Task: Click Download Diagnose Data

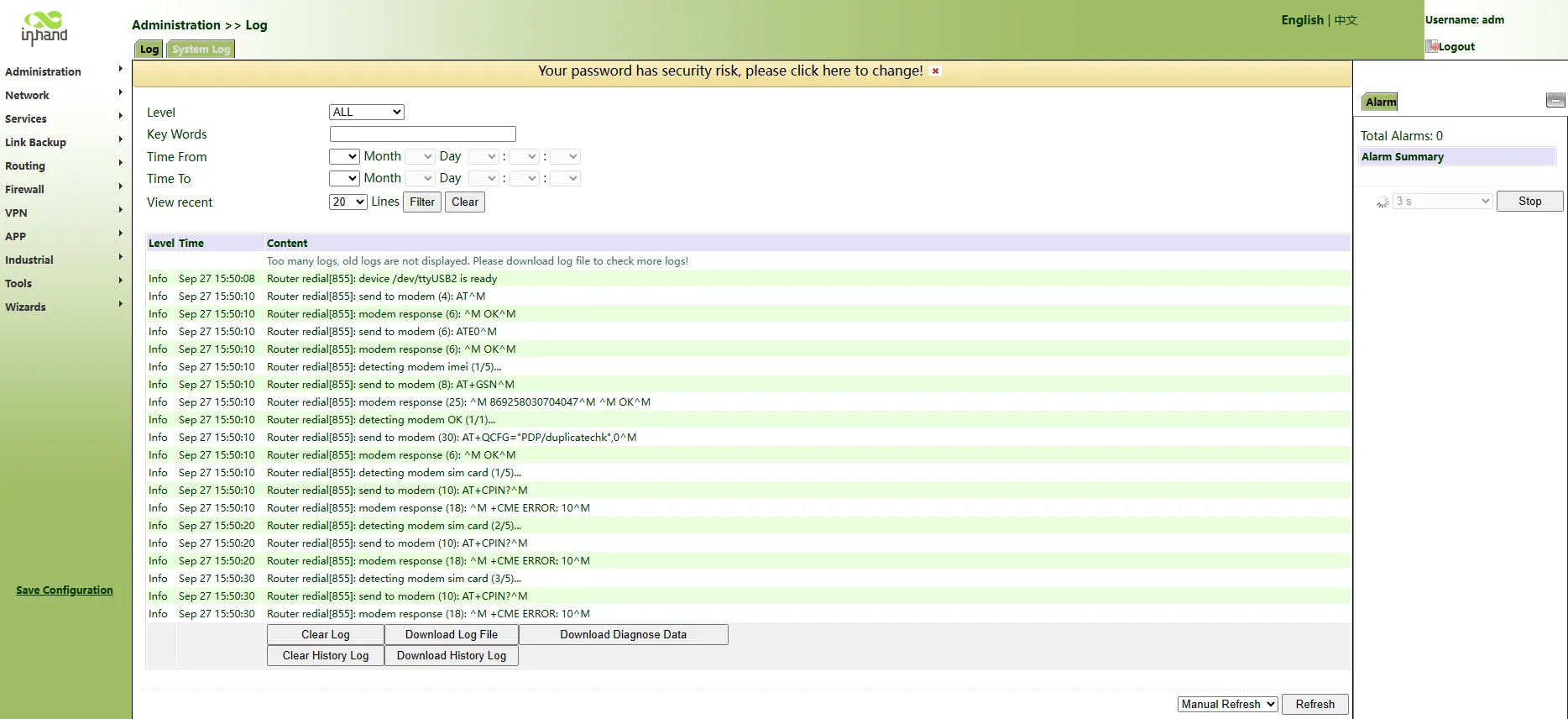Action: 624,635
